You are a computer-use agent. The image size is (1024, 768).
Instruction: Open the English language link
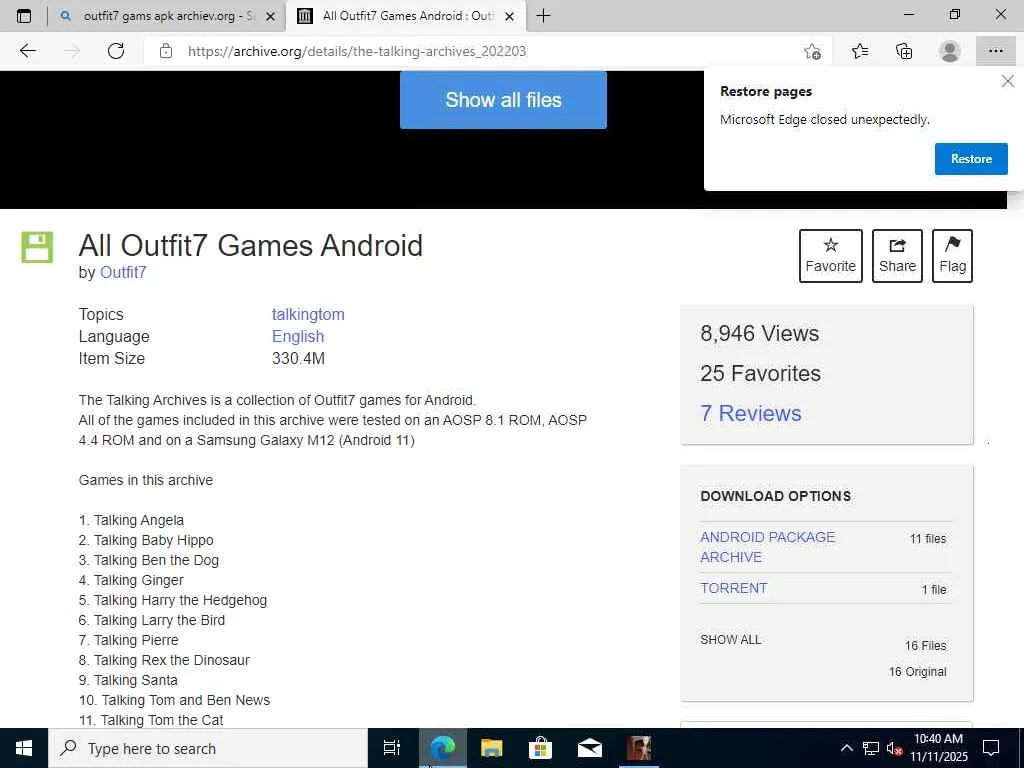(x=298, y=336)
